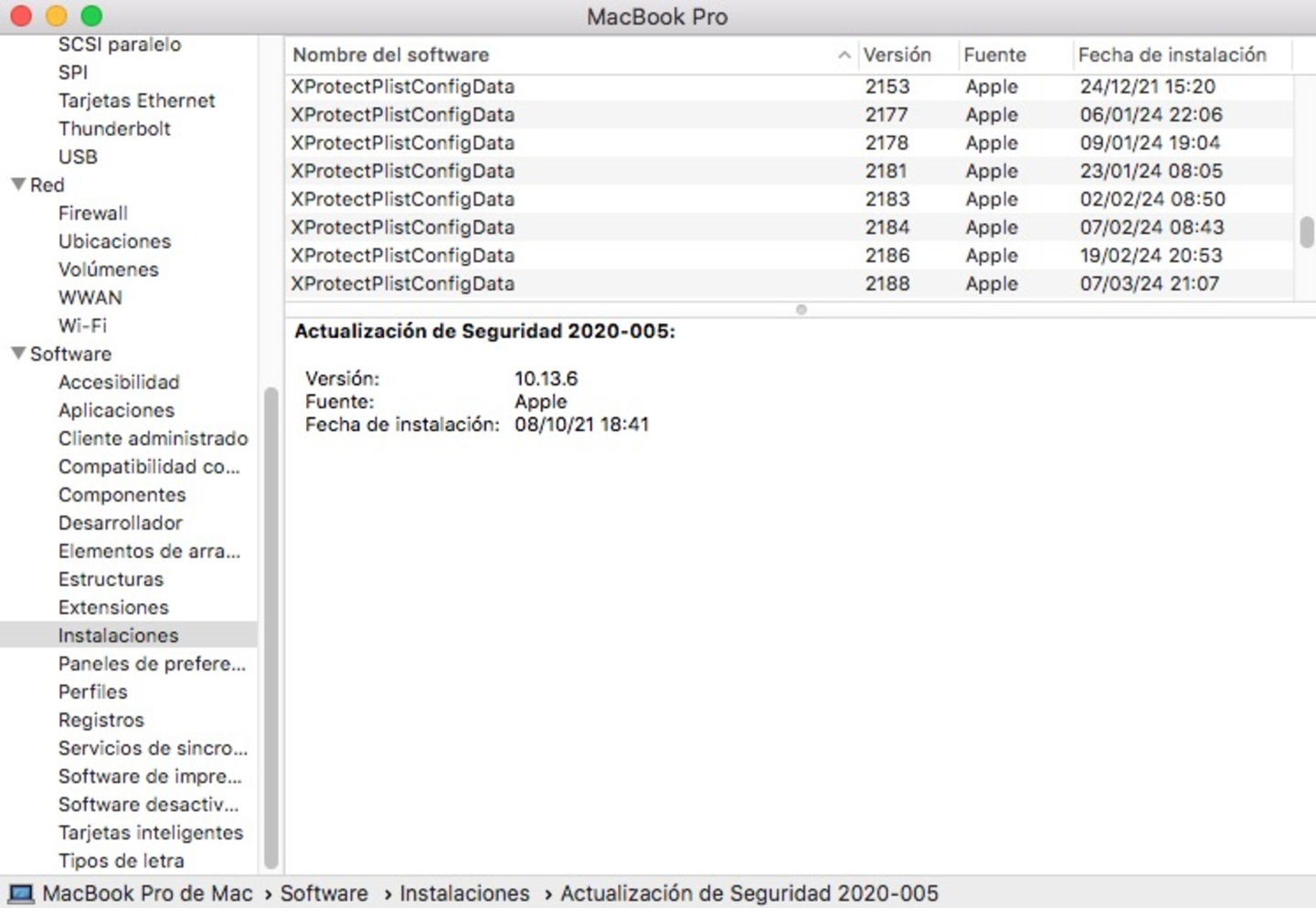Image resolution: width=1316 pixels, height=908 pixels.
Task: Open Perfiles under Software
Action: click(92, 692)
